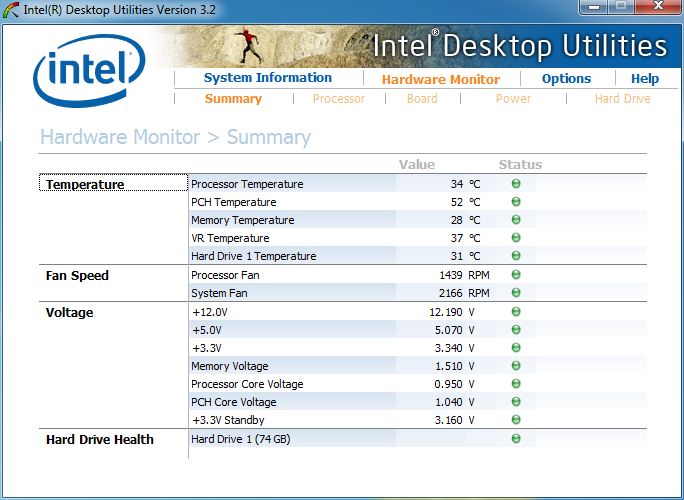The height and width of the screenshot is (500, 684).
Task: Open the Options tab
Action: 566,79
